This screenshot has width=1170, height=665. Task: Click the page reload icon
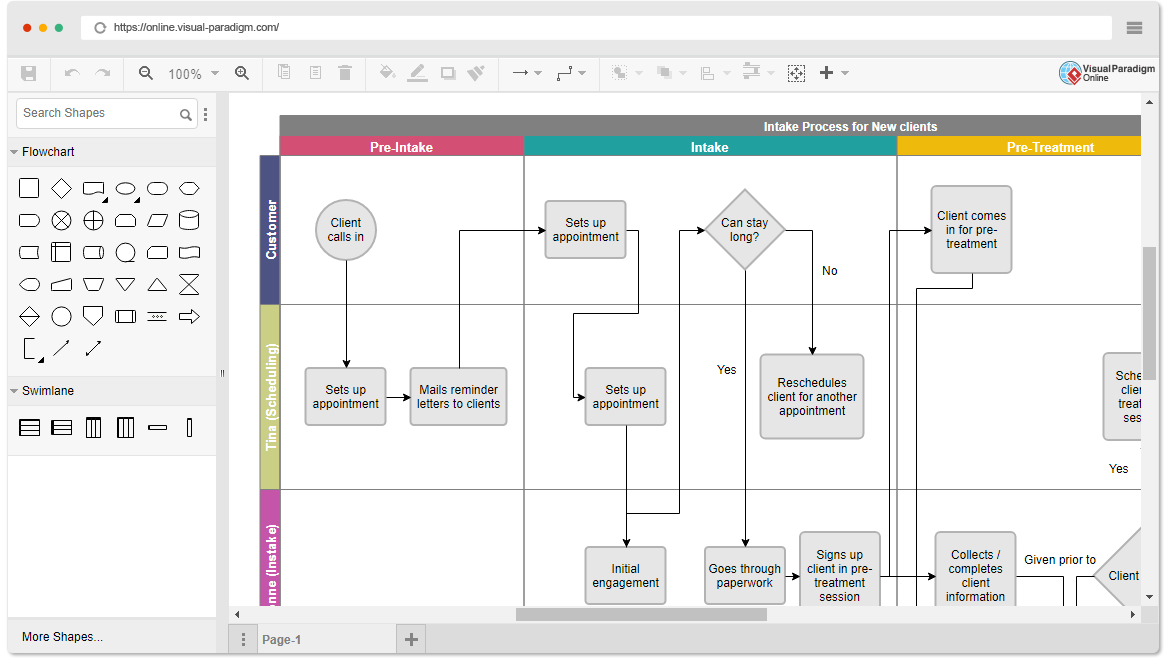(100, 28)
